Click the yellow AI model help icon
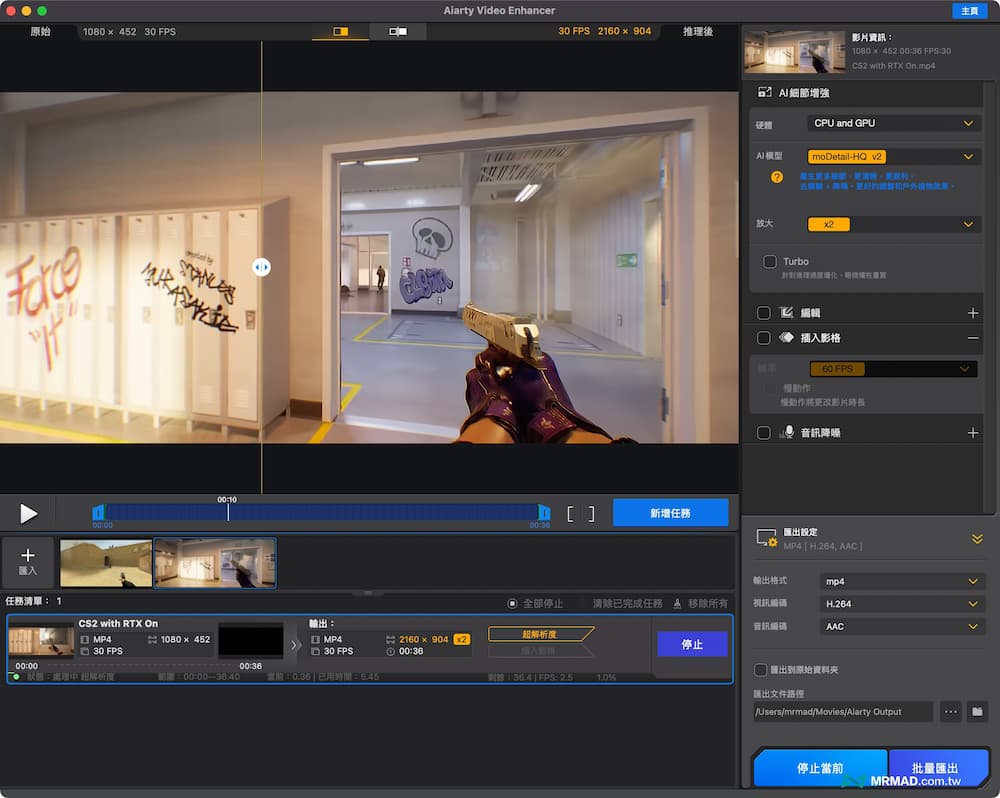 point(776,177)
